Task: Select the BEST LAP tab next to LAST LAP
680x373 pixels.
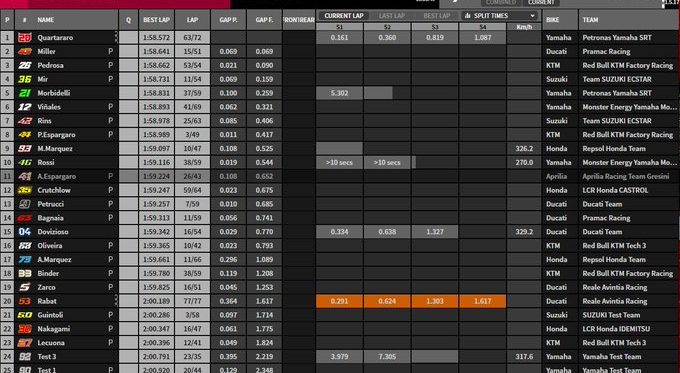Action: click(437, 16)
